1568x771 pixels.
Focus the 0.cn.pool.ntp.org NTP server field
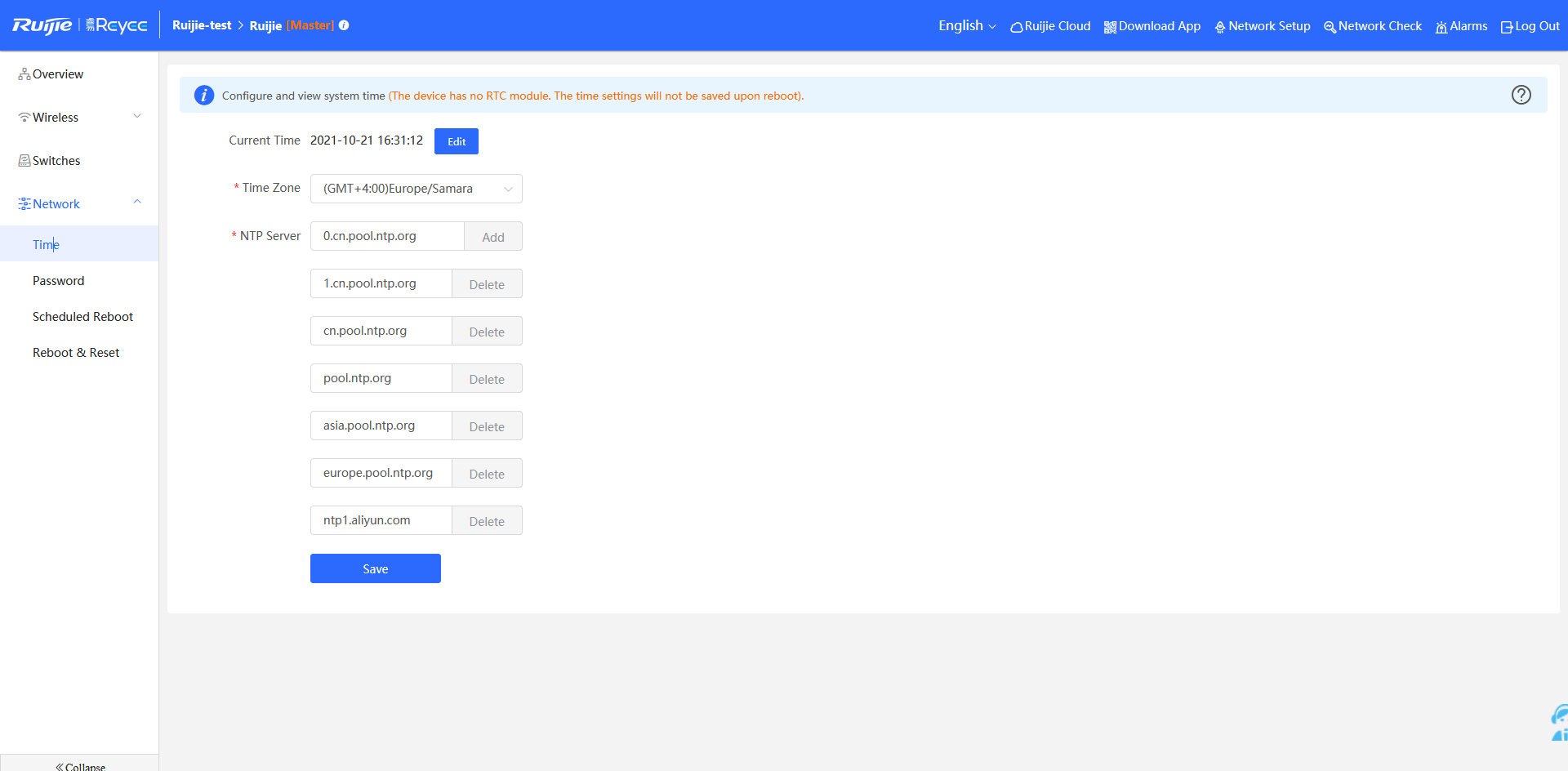(x=387, y=236)
